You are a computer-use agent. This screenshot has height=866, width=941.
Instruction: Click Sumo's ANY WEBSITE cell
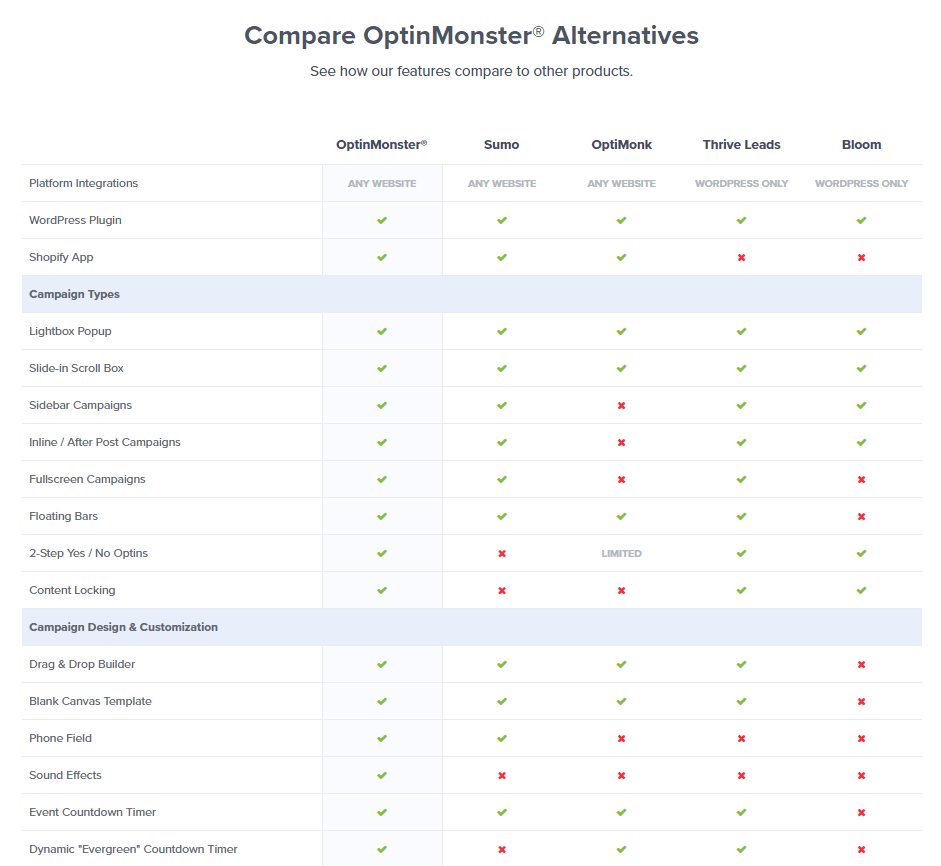[502, 184]
